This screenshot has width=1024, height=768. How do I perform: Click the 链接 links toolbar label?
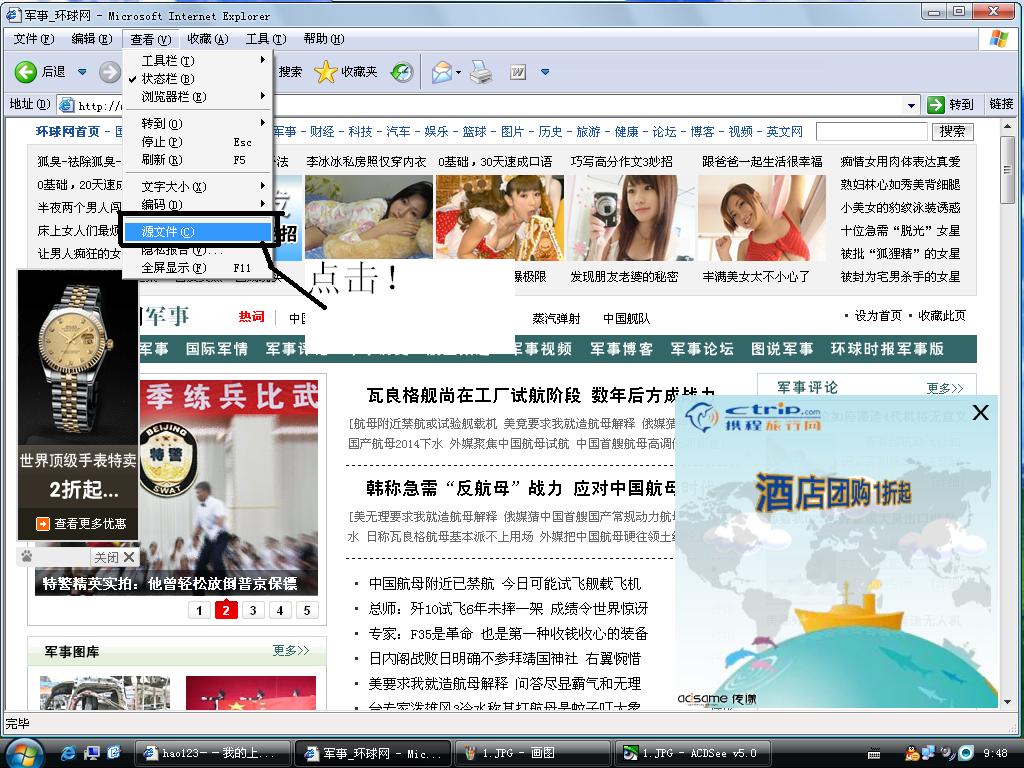(x=1001, y=104)
